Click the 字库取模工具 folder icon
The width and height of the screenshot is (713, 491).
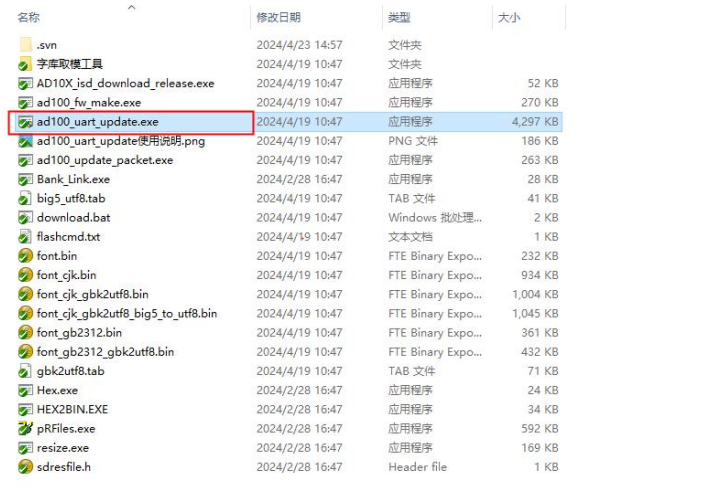point(25,64)
